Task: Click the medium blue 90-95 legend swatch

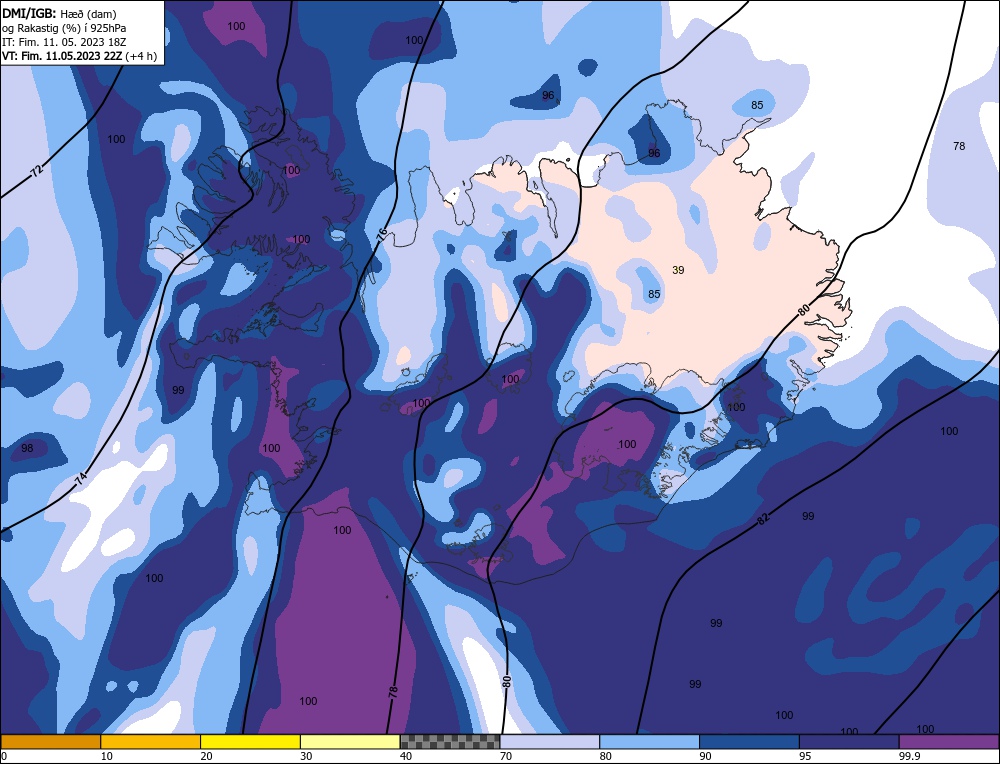Action: (x=749, y=741)
